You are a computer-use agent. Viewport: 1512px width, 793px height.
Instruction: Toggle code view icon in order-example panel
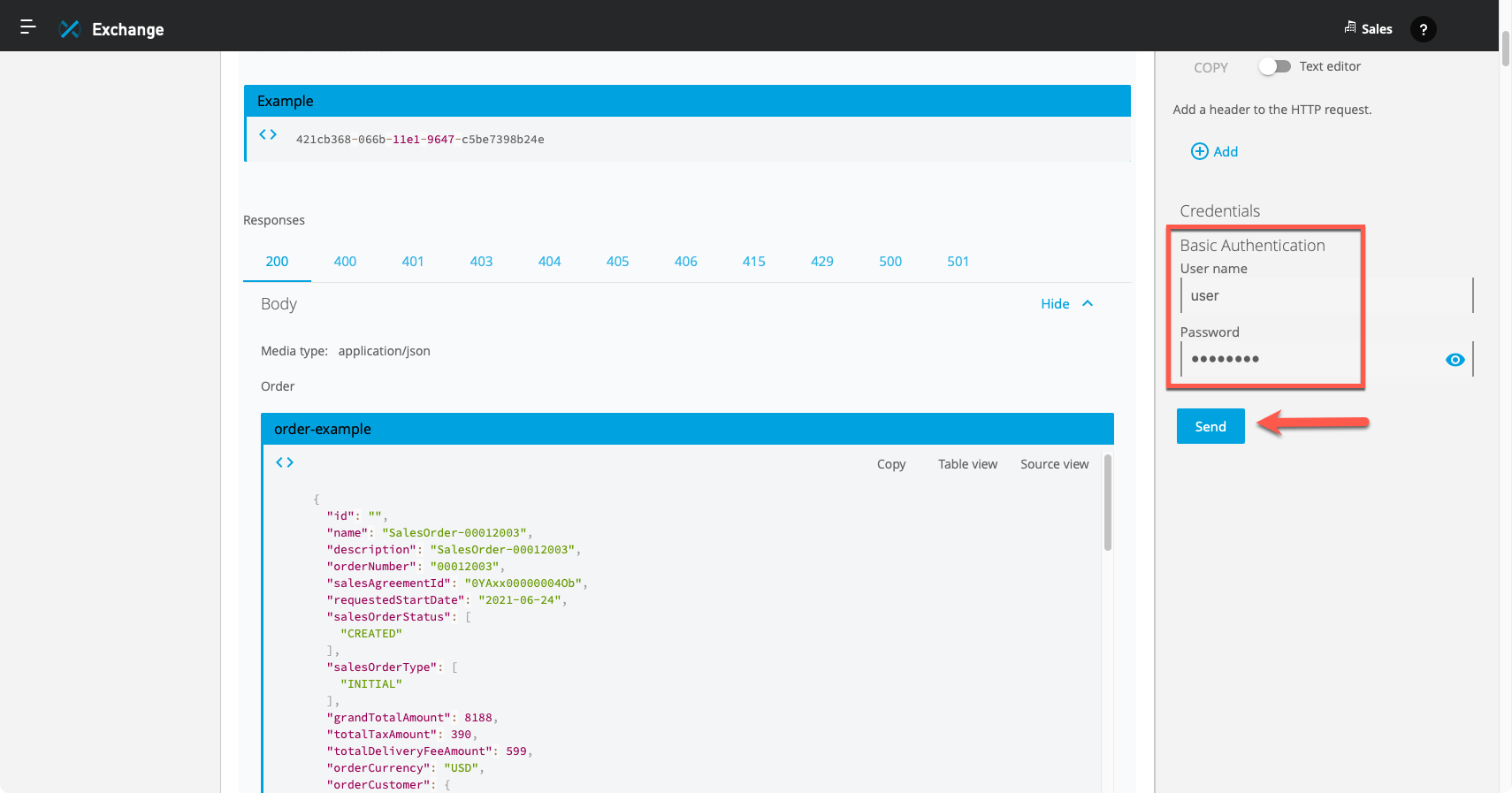click(285, 462)
